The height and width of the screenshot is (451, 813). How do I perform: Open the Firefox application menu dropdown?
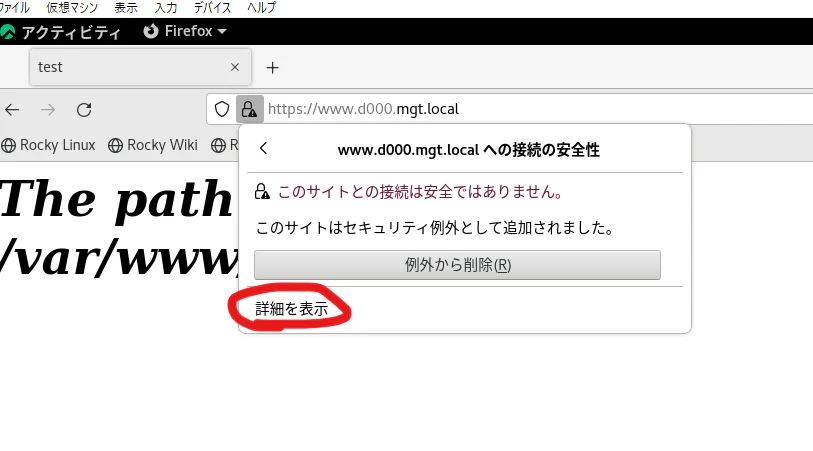(x=185, y=31)
